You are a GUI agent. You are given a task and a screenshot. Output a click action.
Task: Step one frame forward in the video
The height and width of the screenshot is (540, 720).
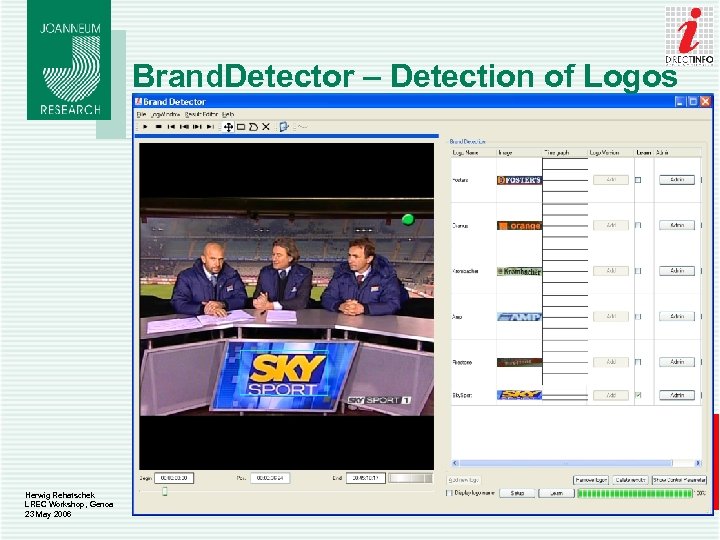[197, 127]
